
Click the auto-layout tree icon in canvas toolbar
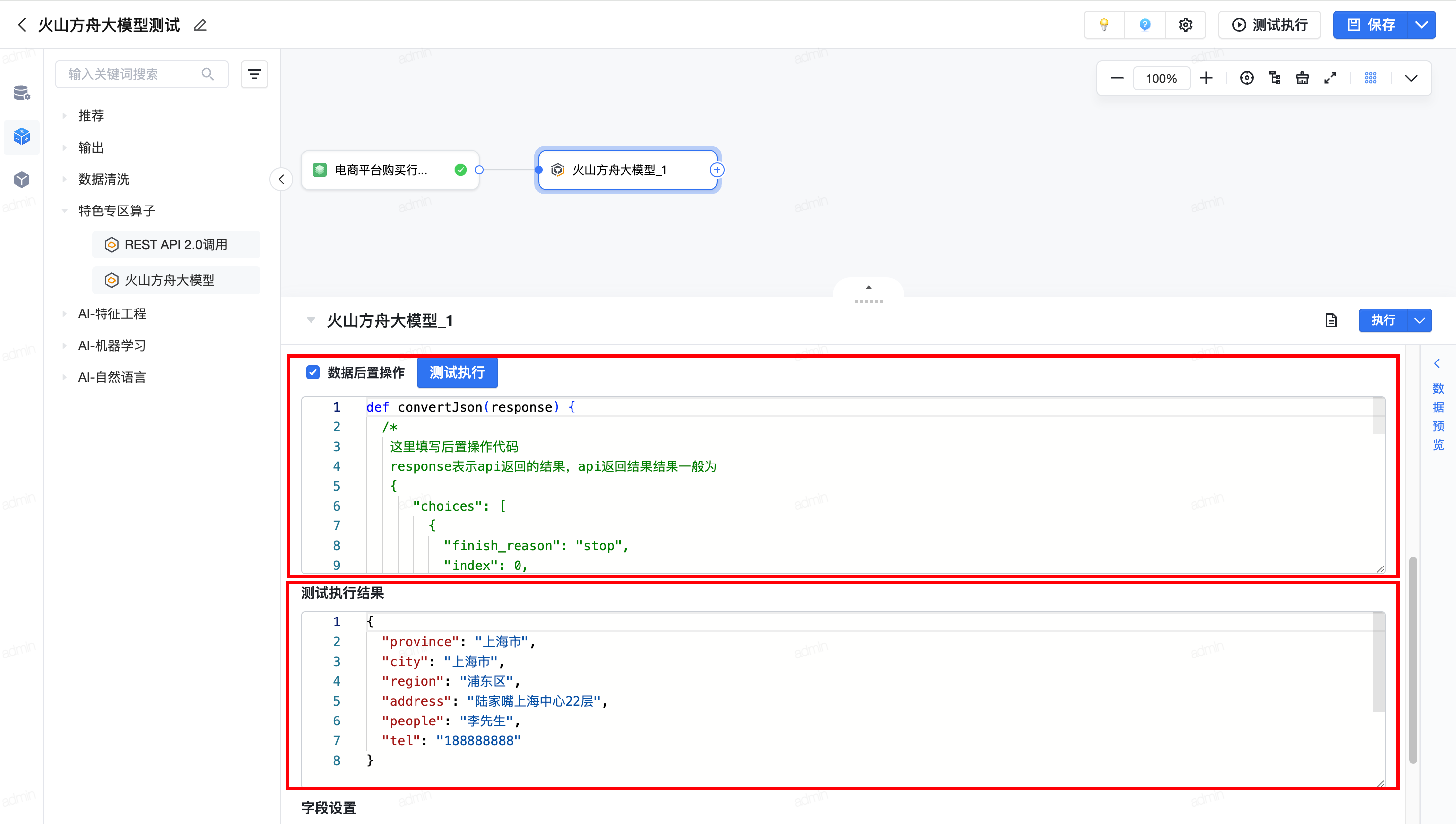pos(1274,78)
